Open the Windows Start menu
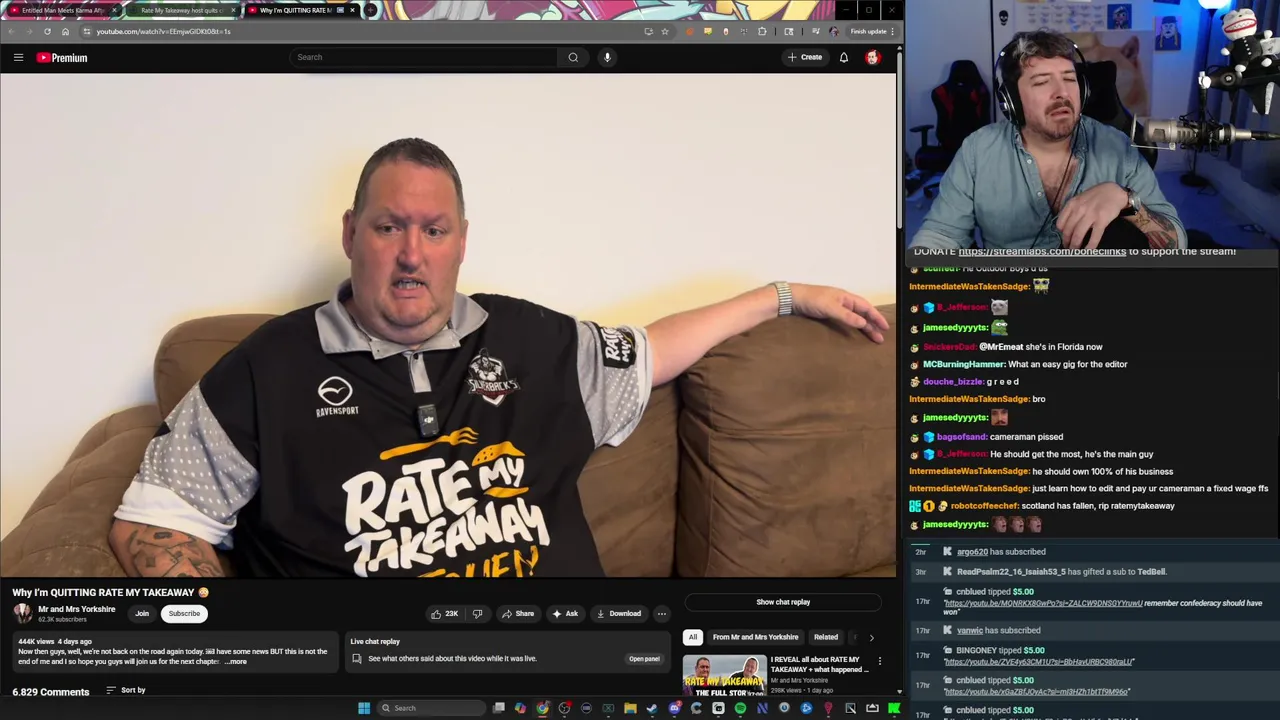The height and width of the screenshot is (720, 1280). tap(364, 708)
